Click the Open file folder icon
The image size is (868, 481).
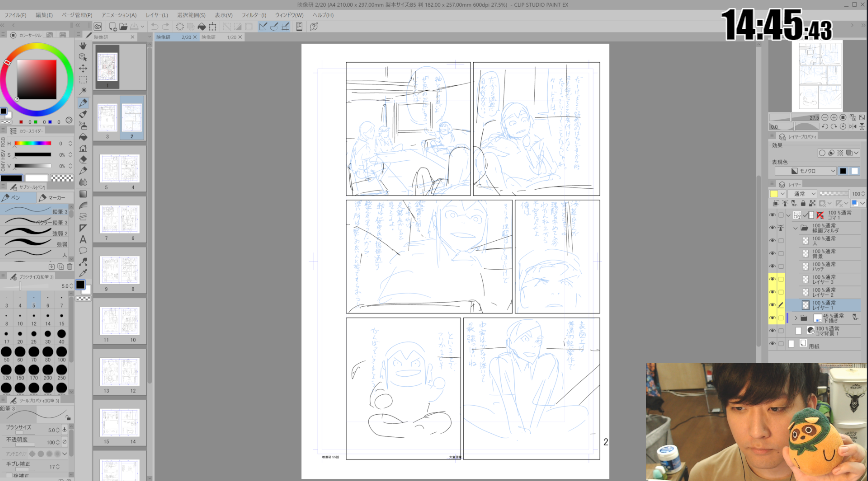pyautogui.click(x=123, y=27)
